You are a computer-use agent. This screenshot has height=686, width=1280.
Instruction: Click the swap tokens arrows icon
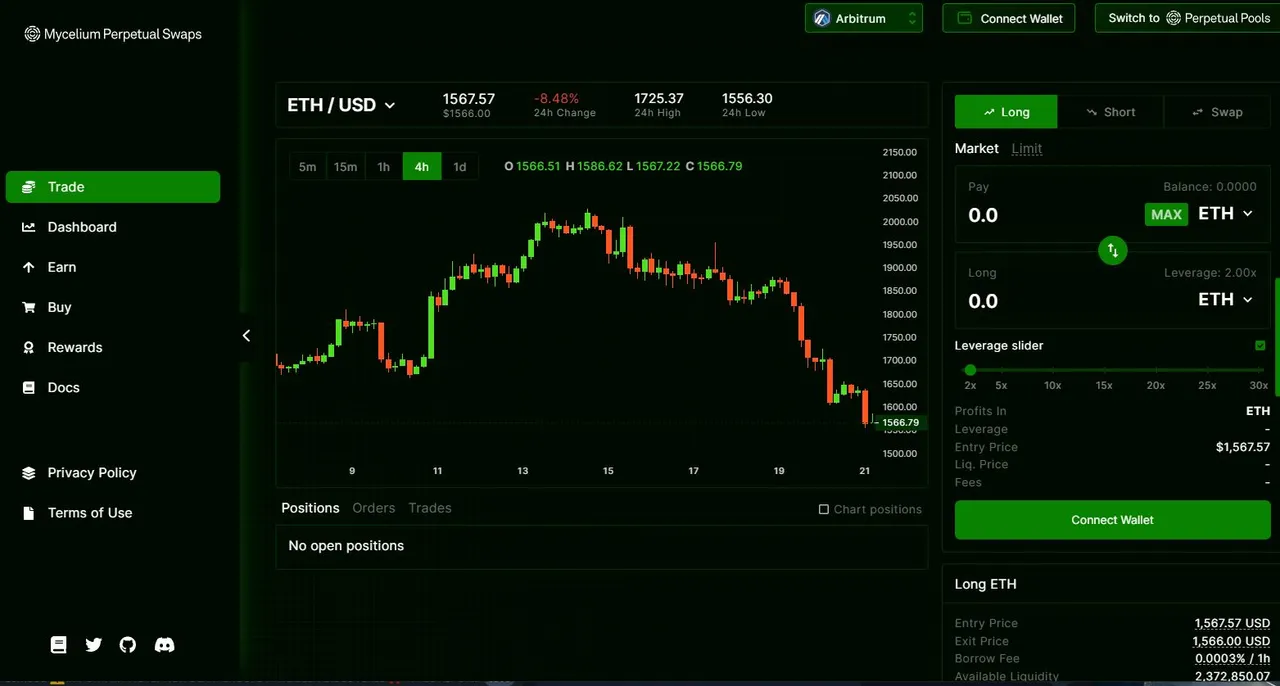coord(1113,250)
